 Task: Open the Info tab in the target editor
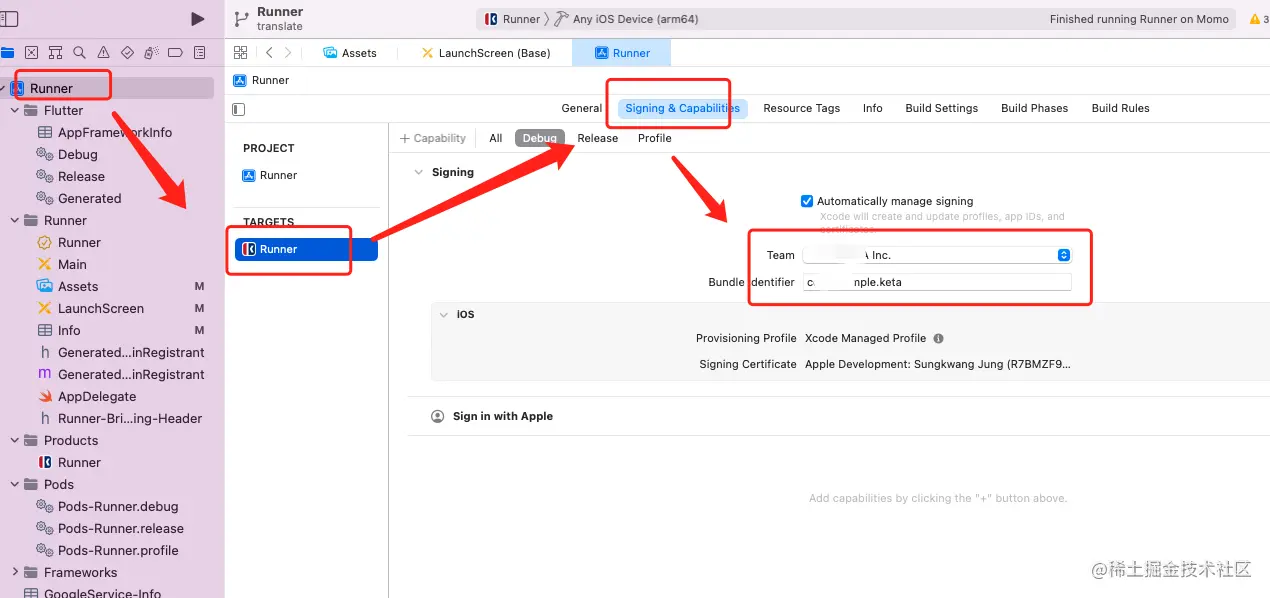[x=873, y=108]
